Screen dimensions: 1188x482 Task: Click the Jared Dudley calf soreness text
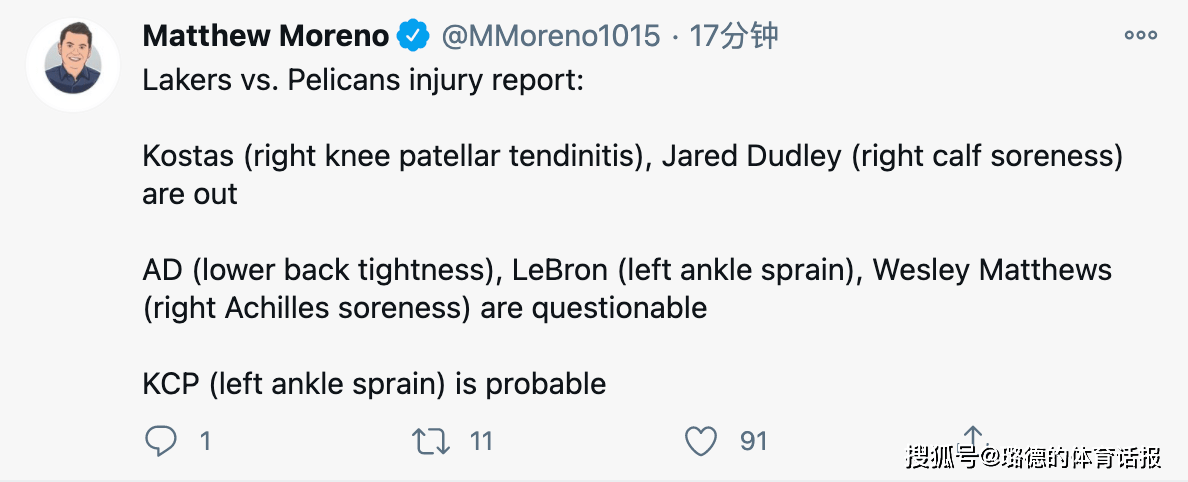tap(893, 156)
